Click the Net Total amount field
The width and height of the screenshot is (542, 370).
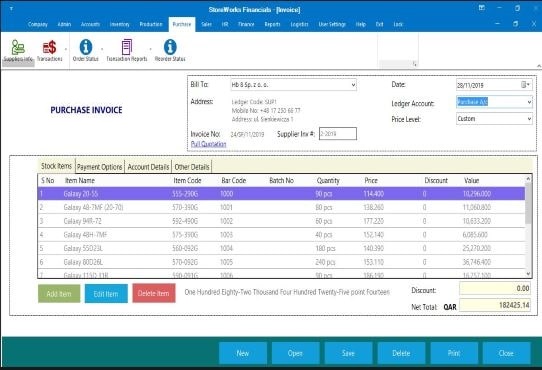[495, 305]
